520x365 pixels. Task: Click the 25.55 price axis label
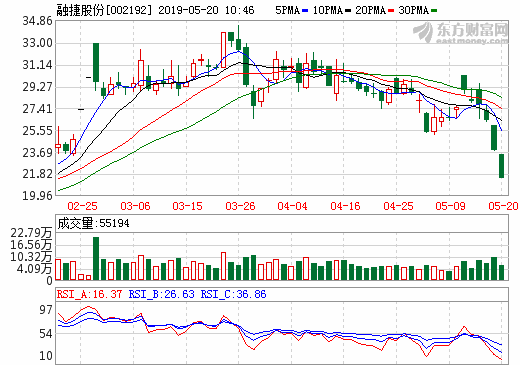[37, 130]
